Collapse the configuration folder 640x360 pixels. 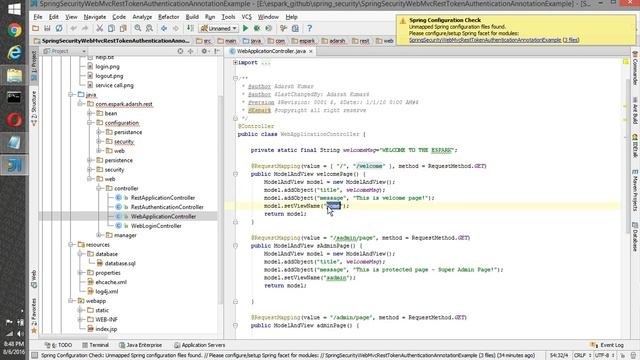click(89, 123)
